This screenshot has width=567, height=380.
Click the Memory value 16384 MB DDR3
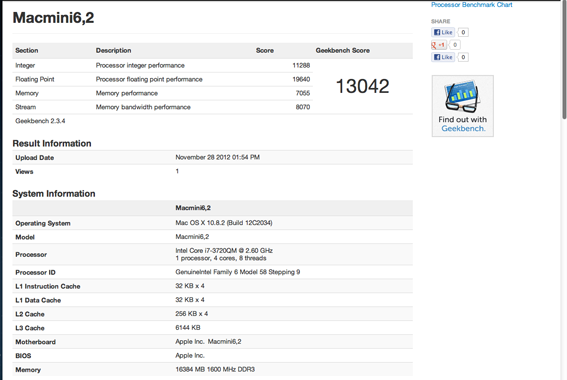coord(215,370)
